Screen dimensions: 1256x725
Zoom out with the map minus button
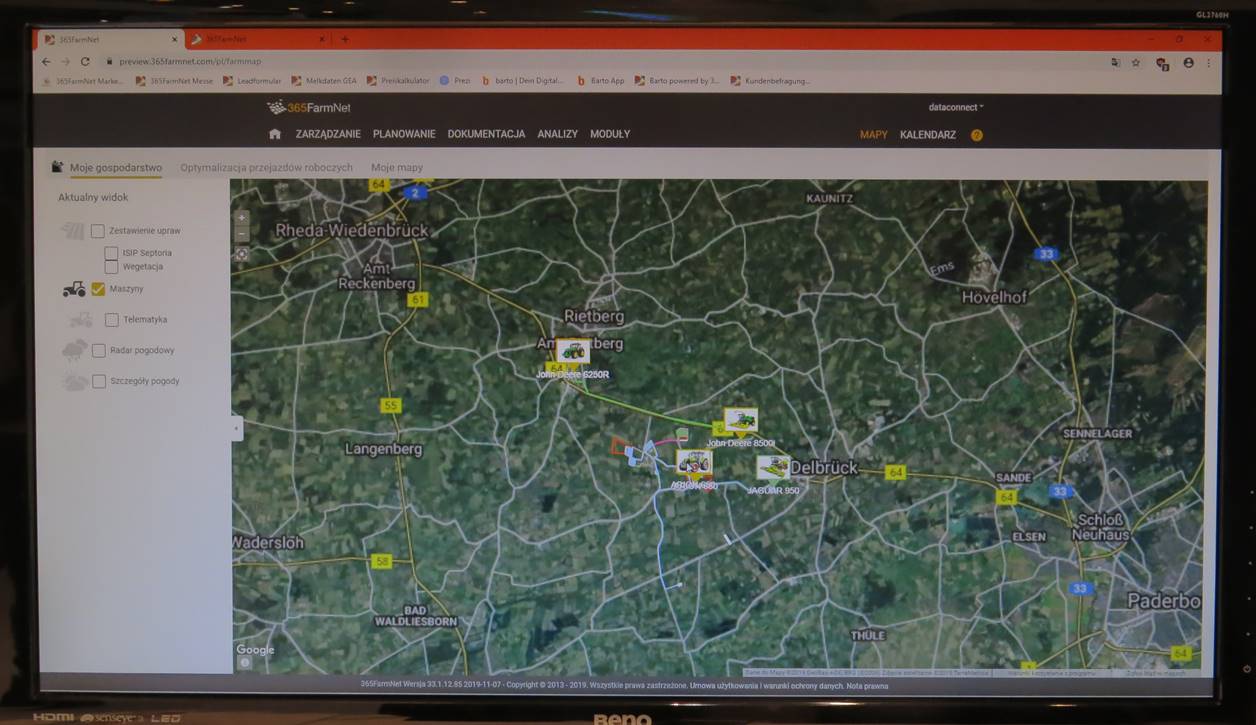pos(242,234)
